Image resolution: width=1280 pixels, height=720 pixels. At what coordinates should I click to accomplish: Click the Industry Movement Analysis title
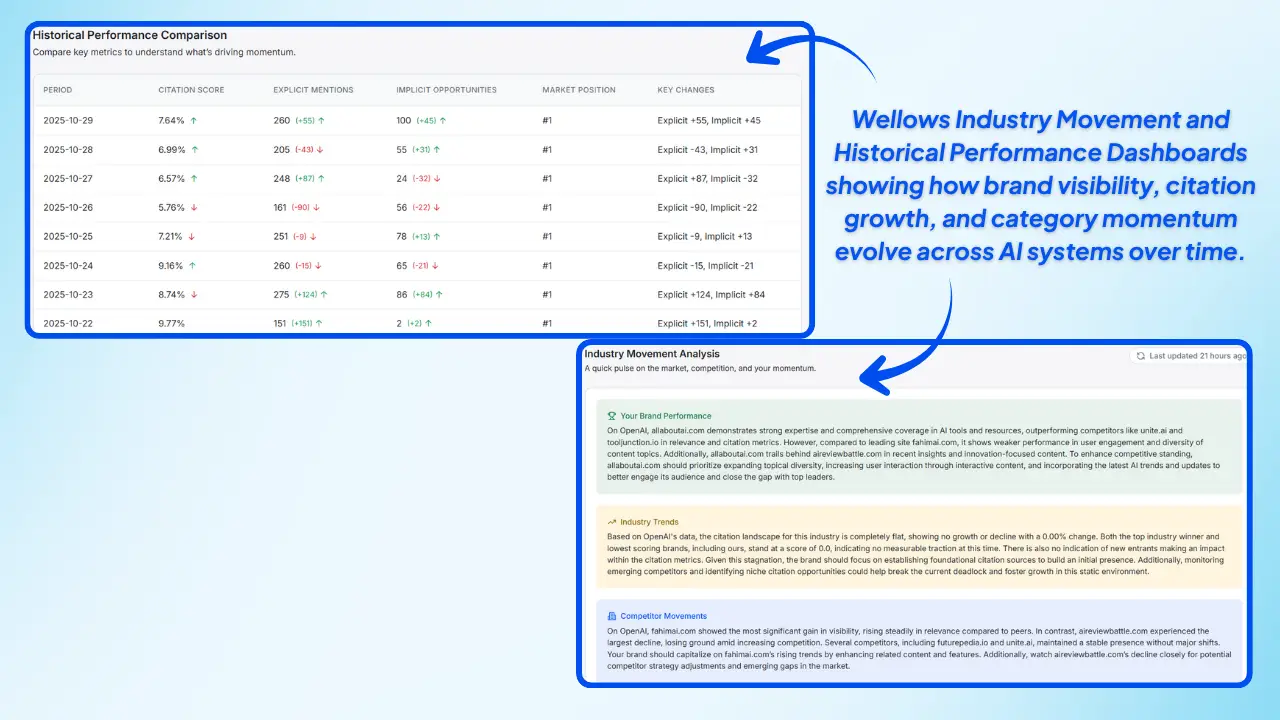[x=652, y=353]
